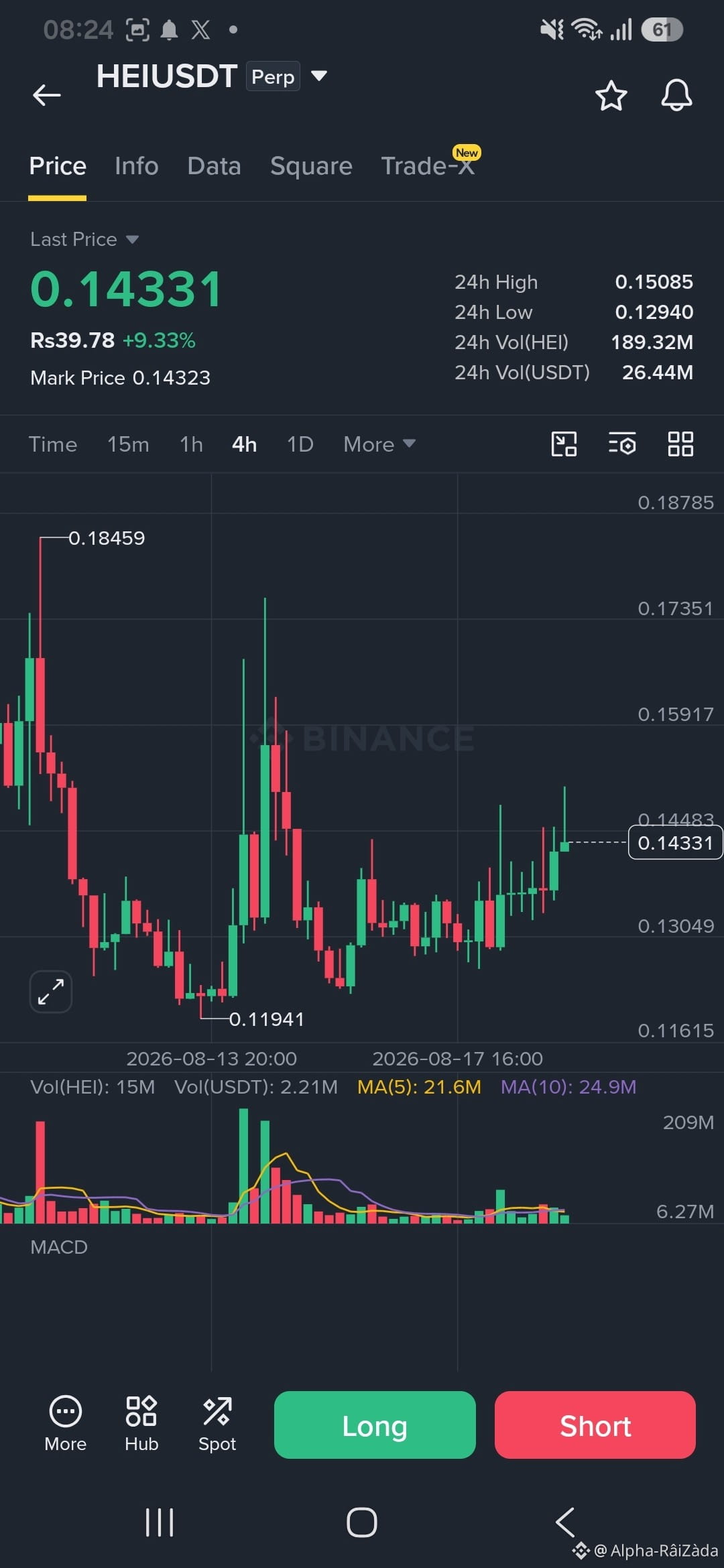
Task: Tap the 24h High value 0.15085
Action: click(654, 282)
